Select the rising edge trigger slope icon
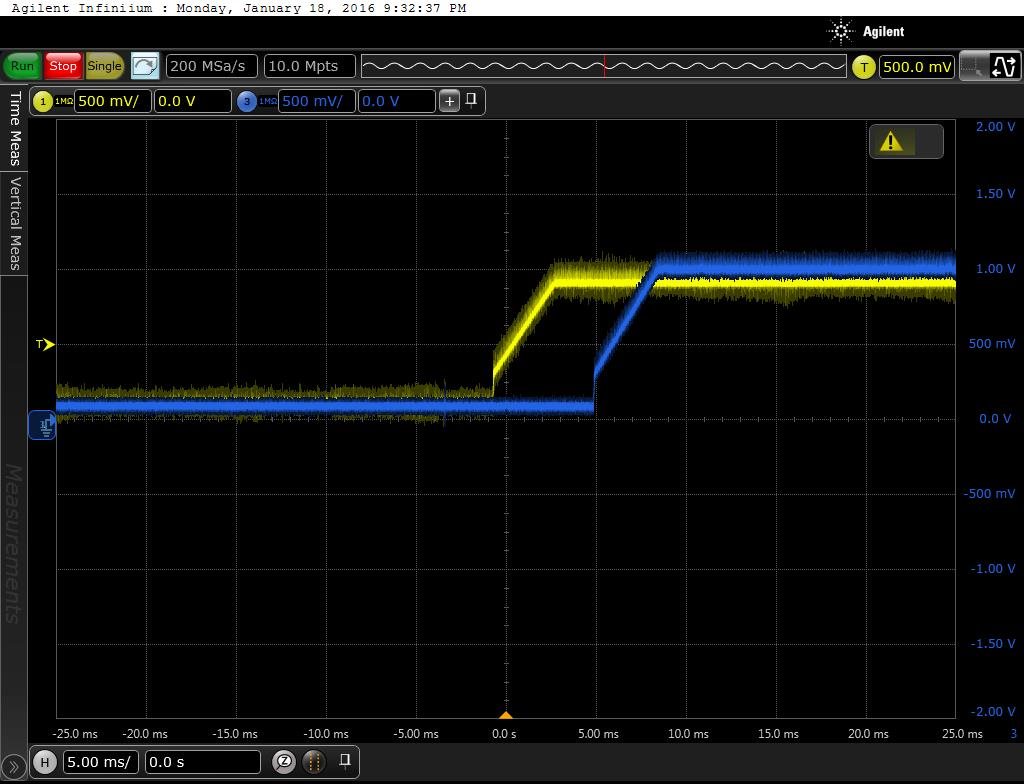The width and height of the screenshot is (1024, 784). point(1004,66)
